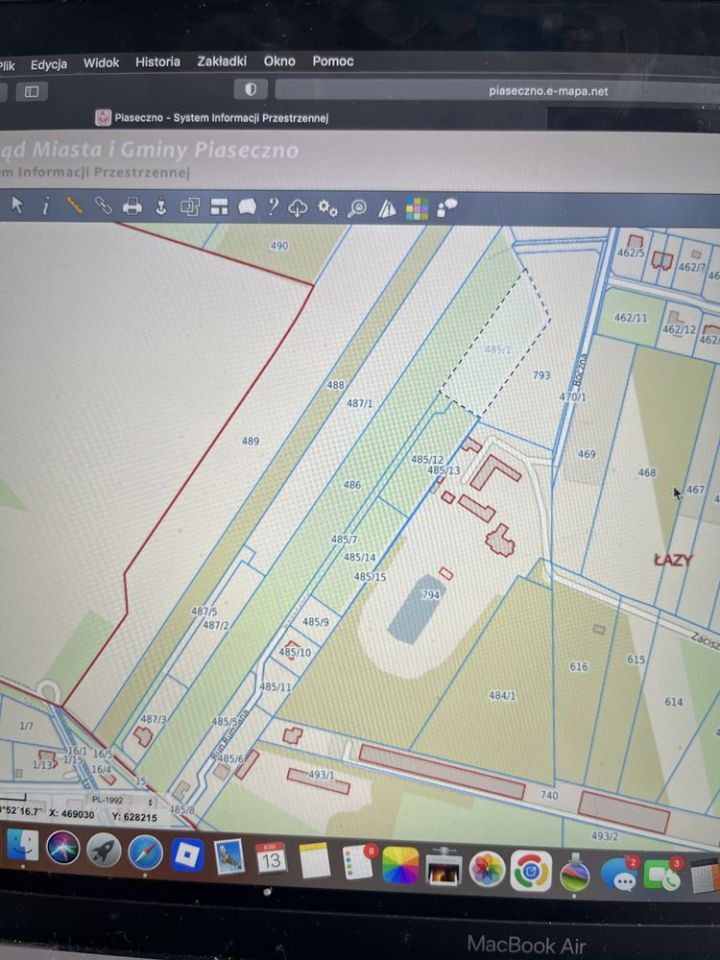Click parcel label 485/15 on map
Screen dimensions: 720x960
coord(370,577)
